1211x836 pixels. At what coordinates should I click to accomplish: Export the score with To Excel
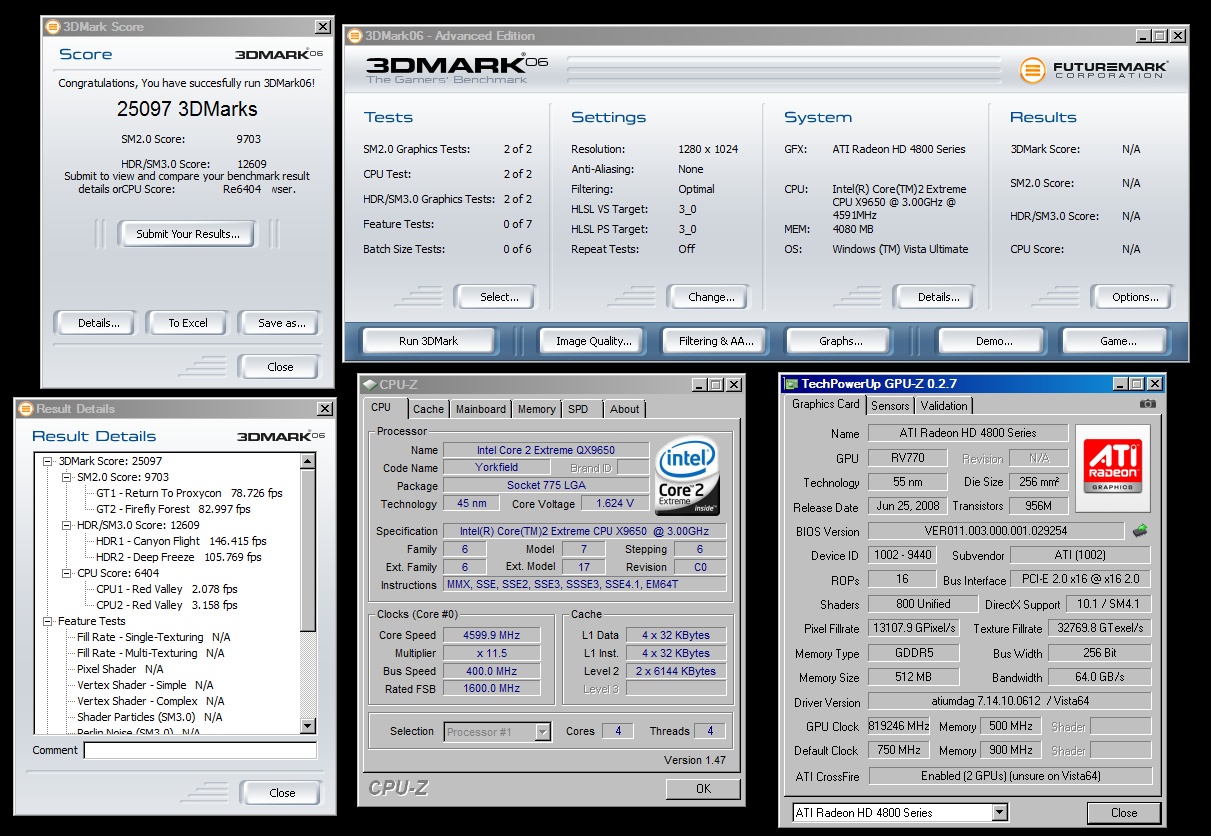(x=187, y=323)
